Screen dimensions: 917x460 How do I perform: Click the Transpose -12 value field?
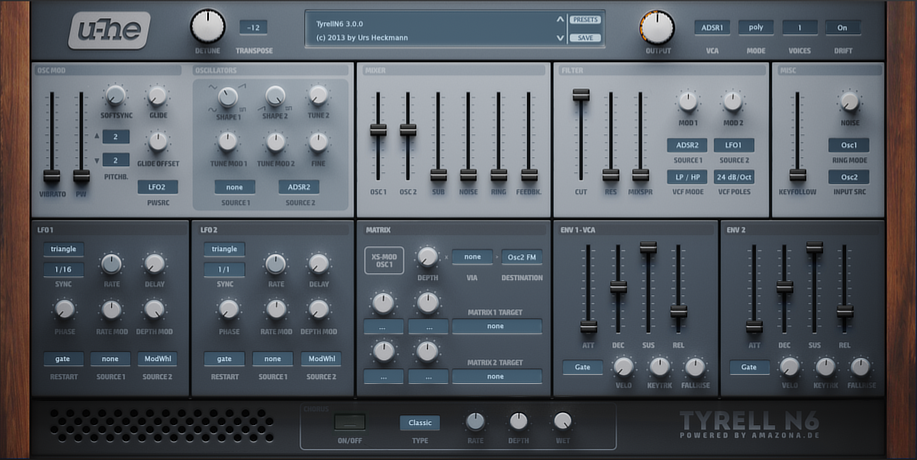(253, 27)
